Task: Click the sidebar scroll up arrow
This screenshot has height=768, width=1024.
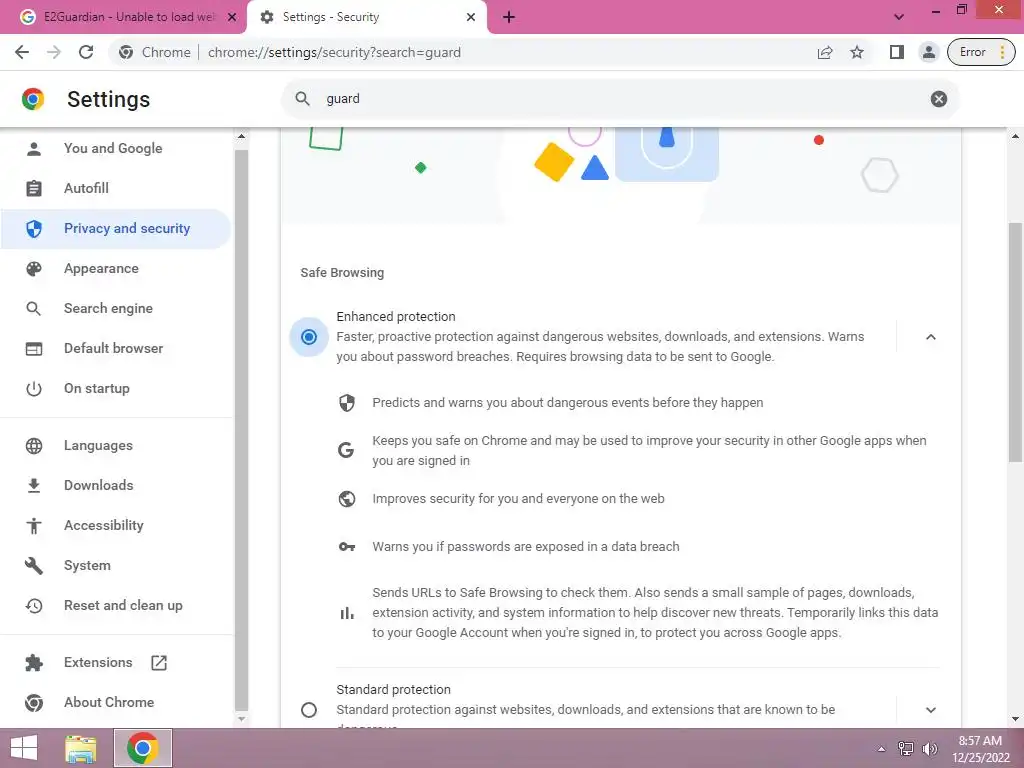Action: coord(241,136)
